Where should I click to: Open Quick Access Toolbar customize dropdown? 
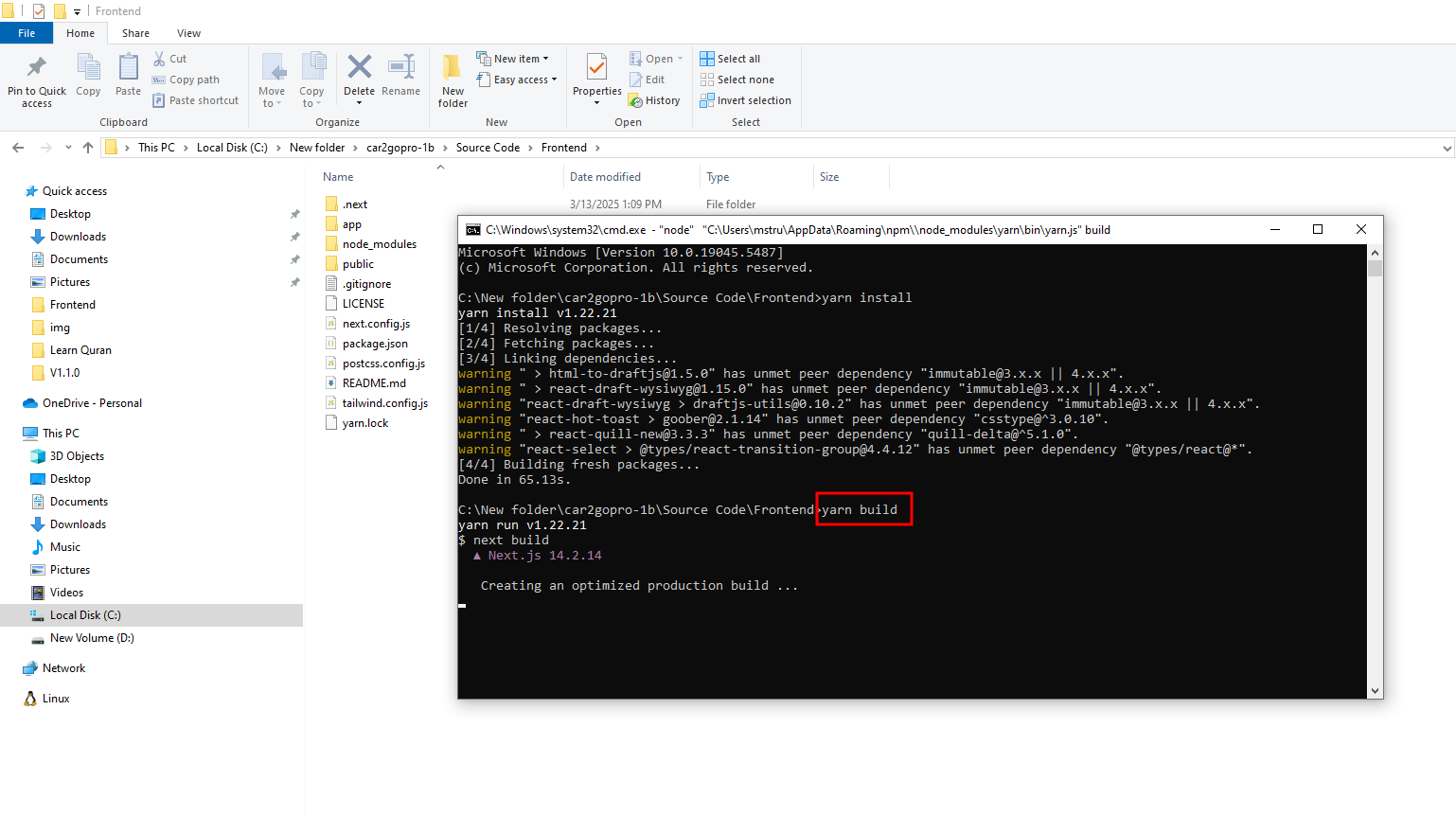coord(77,11)
